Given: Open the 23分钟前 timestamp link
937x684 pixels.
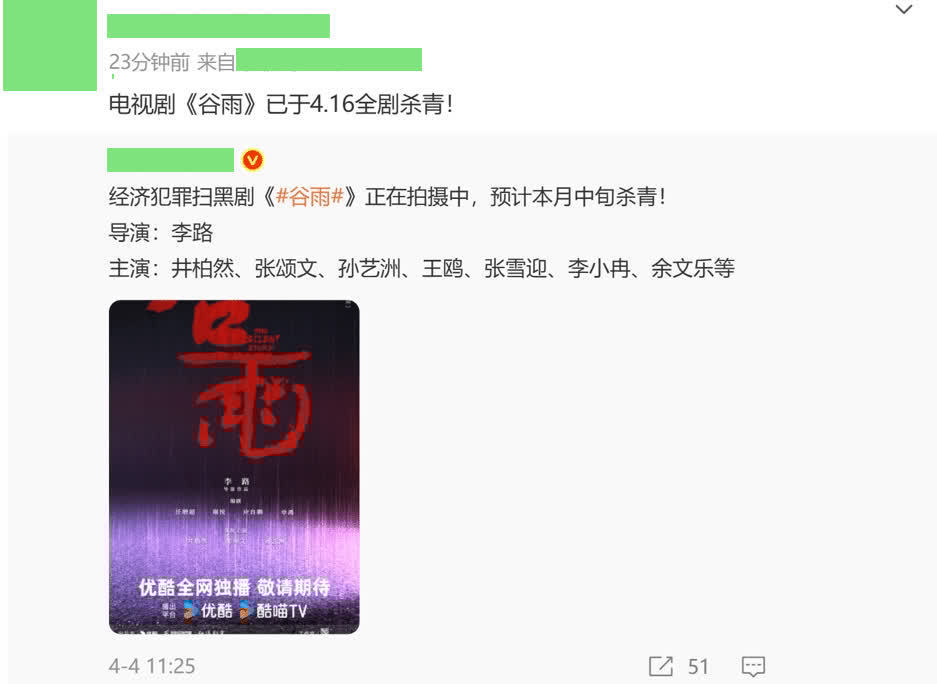Looking at the screenshot, I should [149, 62].
